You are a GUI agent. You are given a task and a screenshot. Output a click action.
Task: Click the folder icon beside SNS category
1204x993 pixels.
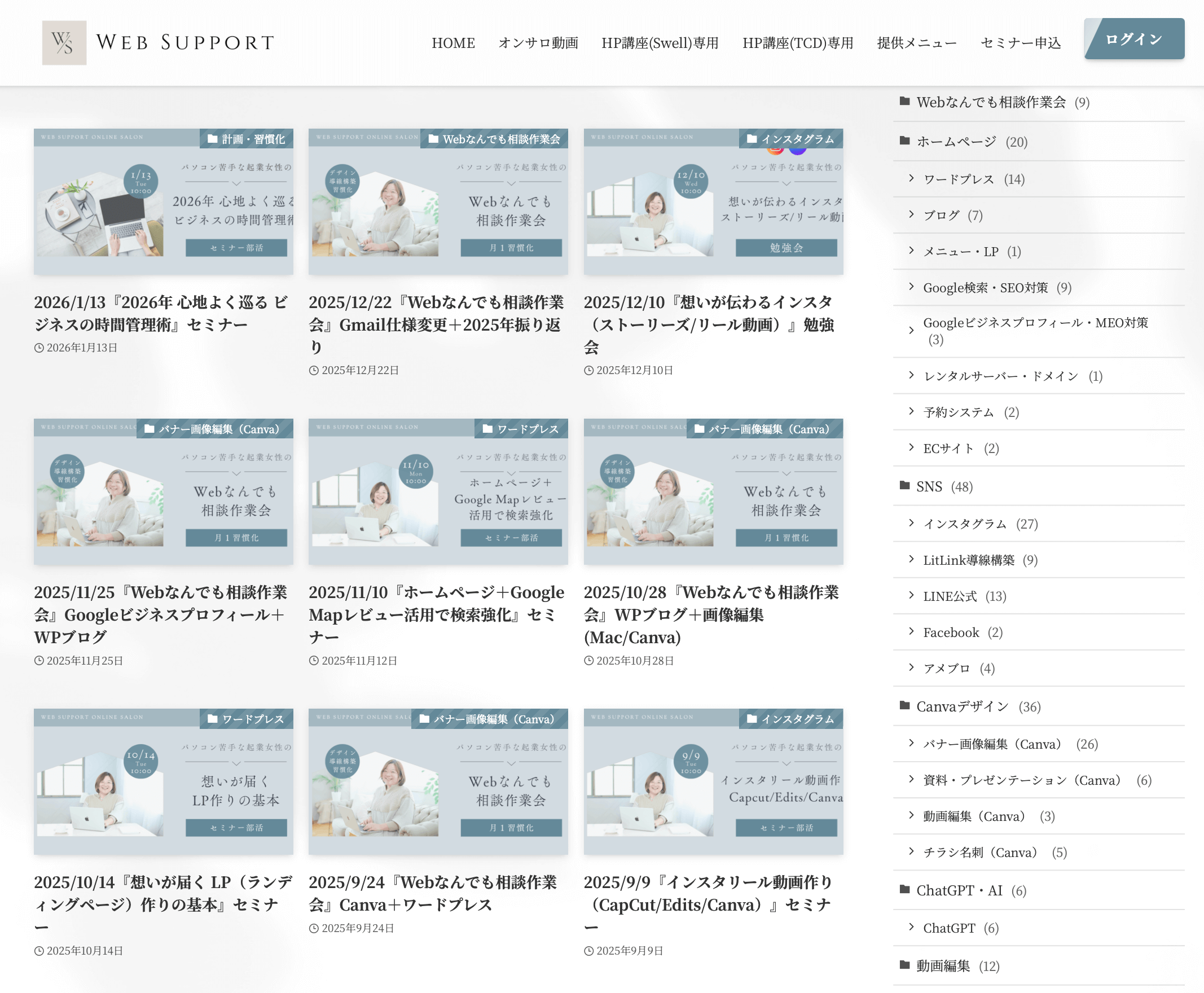[904, 486]
